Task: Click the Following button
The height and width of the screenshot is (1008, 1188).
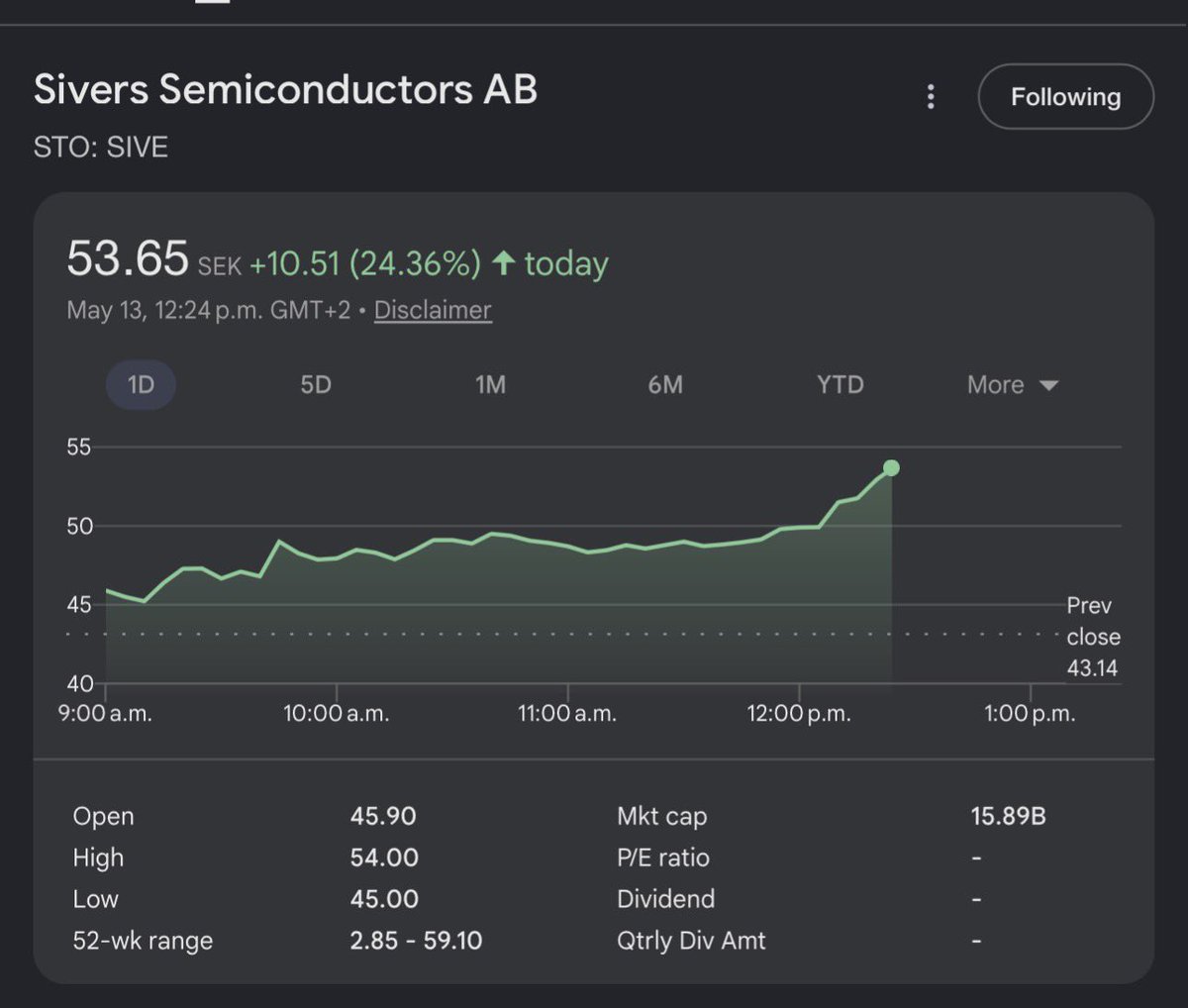Action: (x=1065, y=97)
